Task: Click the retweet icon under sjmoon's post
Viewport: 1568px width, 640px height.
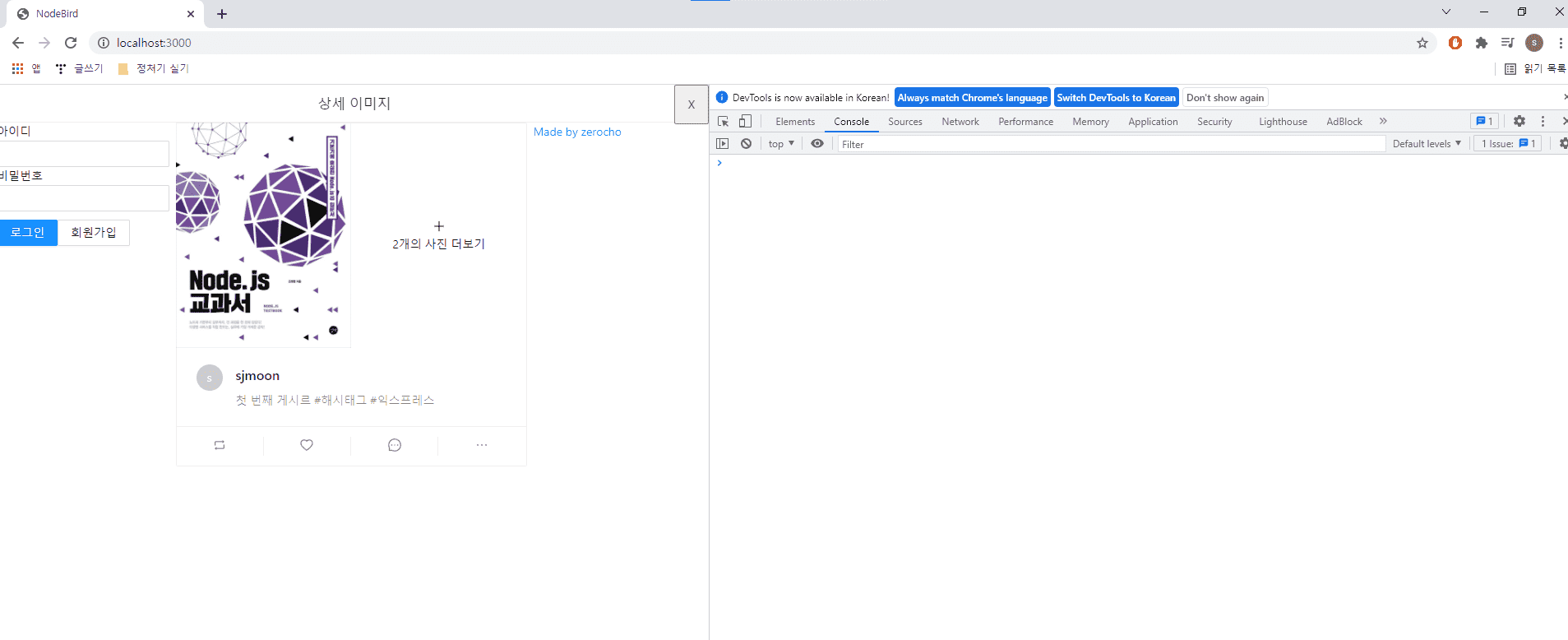Action: point(220,445)
